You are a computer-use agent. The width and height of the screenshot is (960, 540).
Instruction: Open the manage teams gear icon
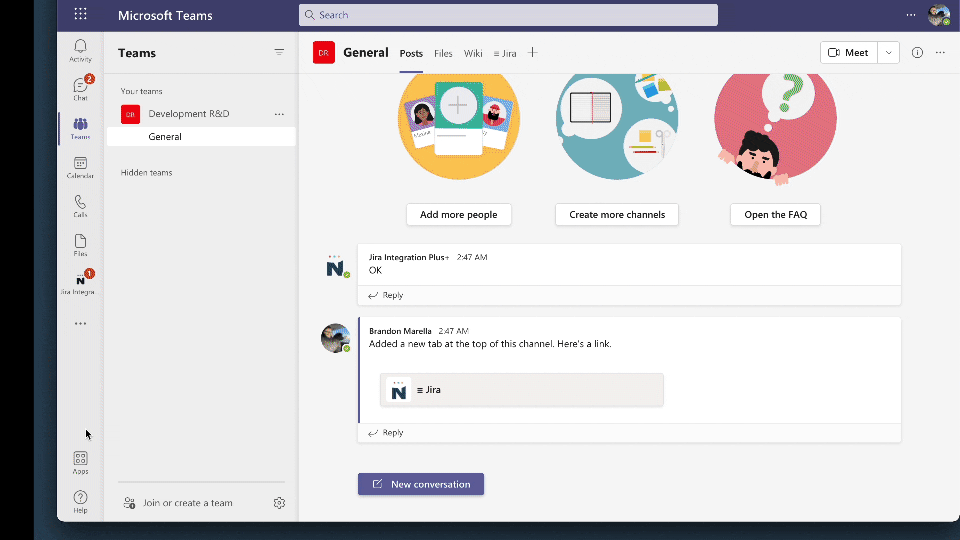point(279,503)
